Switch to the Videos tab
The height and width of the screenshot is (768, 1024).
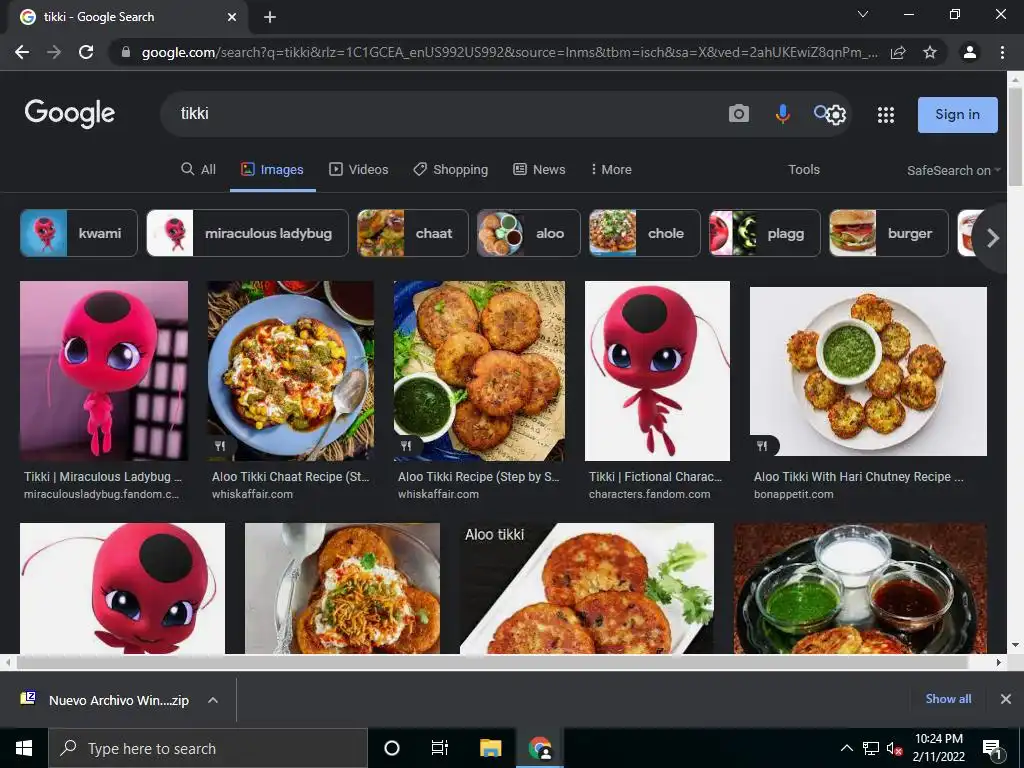pos(359,170)
